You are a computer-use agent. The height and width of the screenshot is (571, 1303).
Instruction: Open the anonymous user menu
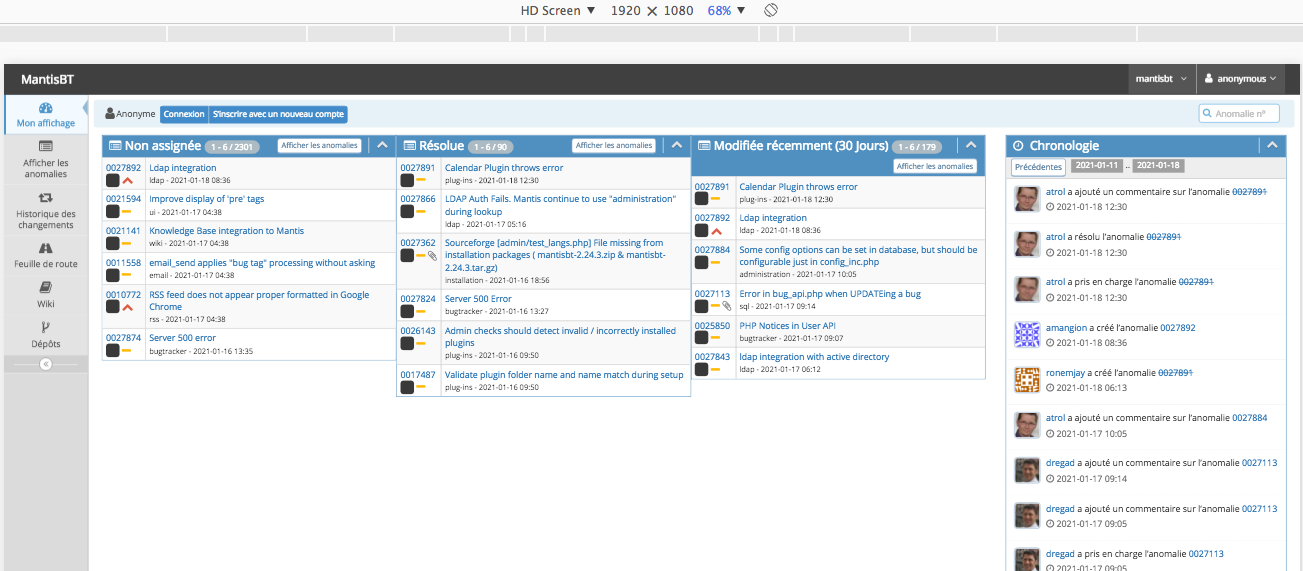pyautogui.click(x=1241, y=79)
